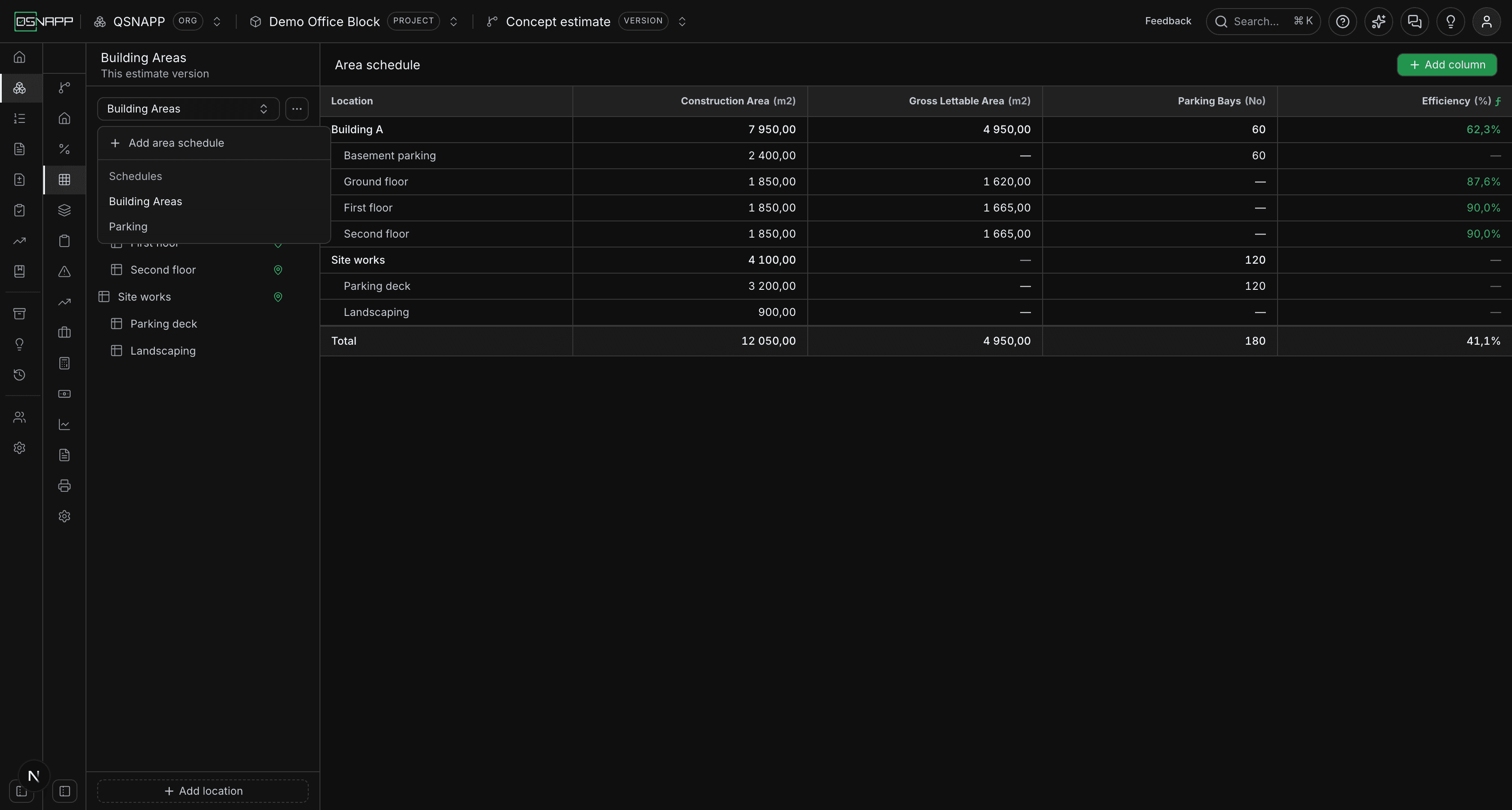This screenshot has height=810, width=1512.
Task: Select the numbered list icon in outer sidebar
Action: click(19, 118)
